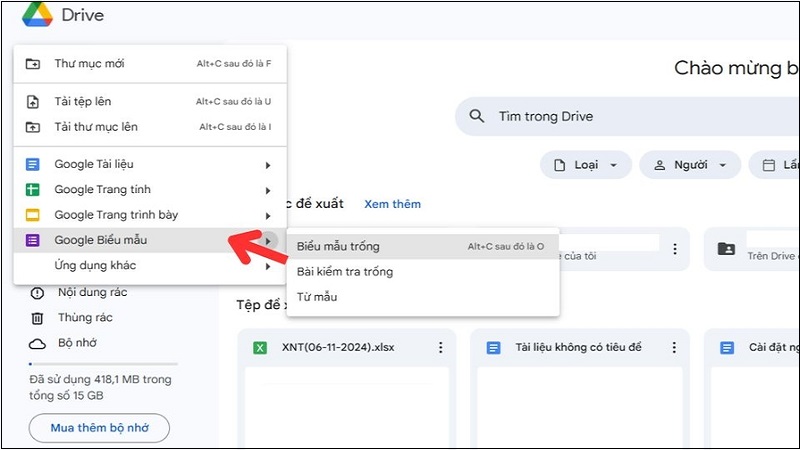Viewport: 800px width, 450px height.
Task: Click the storage usage progress bar
Action: tap(104, 364)
